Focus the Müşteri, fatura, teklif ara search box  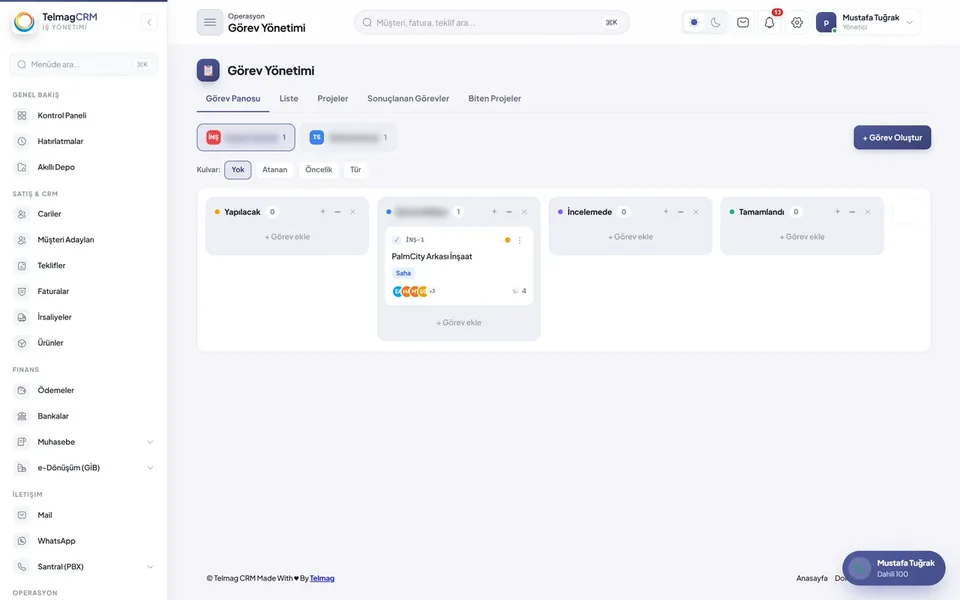point(492,23)
